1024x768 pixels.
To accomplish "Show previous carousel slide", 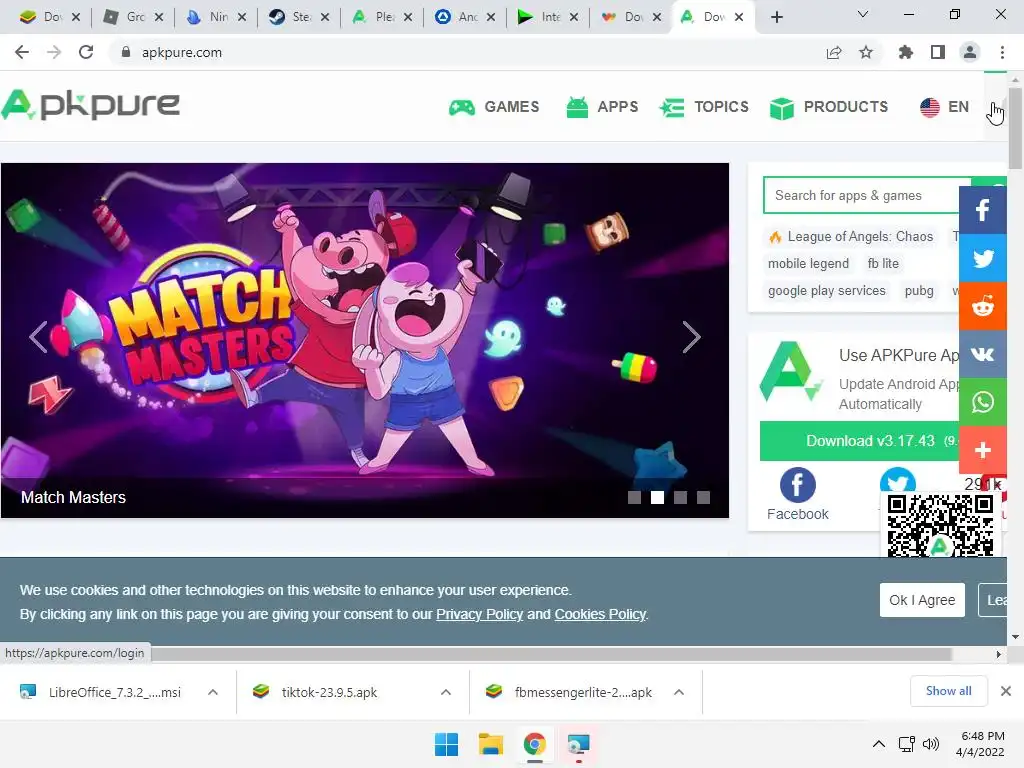I will point(39,337).
